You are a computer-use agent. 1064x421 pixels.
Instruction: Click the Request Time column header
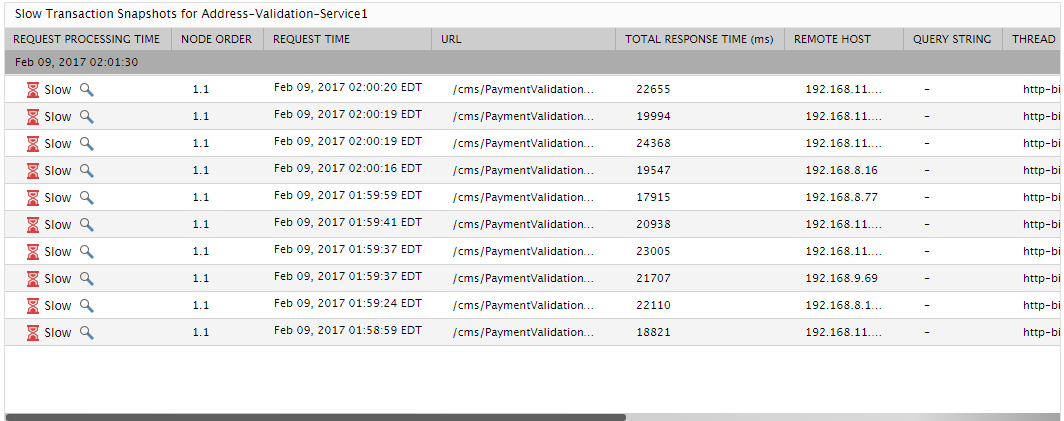(x=347, y=39)
